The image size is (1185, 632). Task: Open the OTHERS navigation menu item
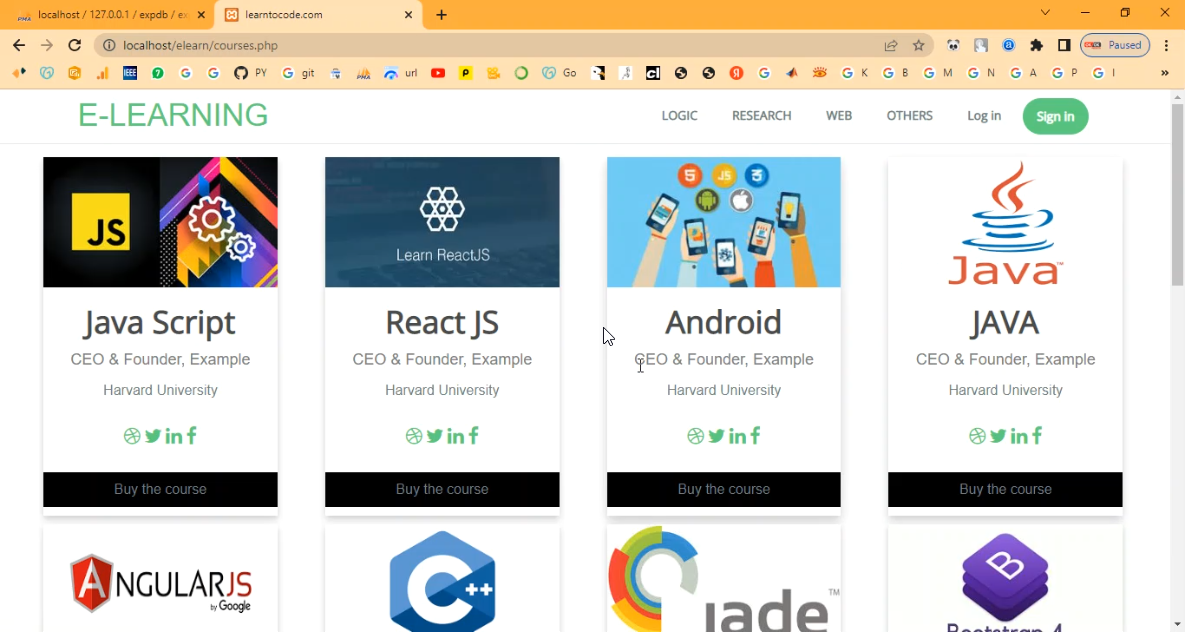coord(909,116)
